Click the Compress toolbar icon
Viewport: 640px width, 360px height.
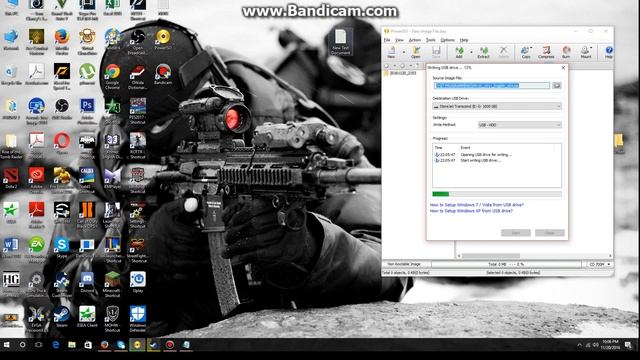point(546,52)
